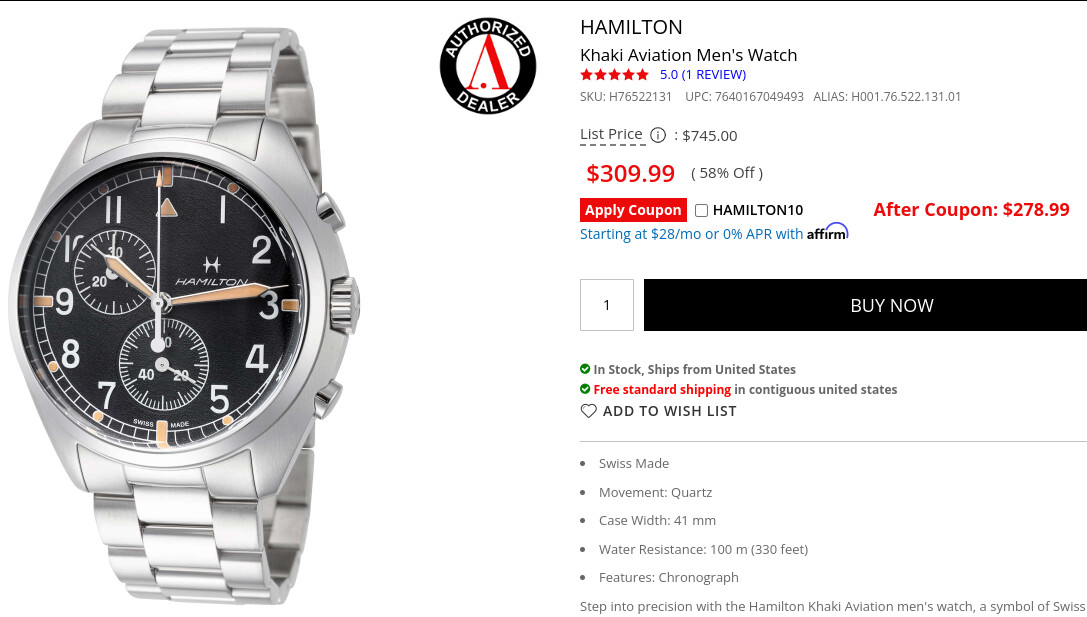Click the Affirm logo
This screenshot has height=617, width=1087.
[x=828, y=232]
